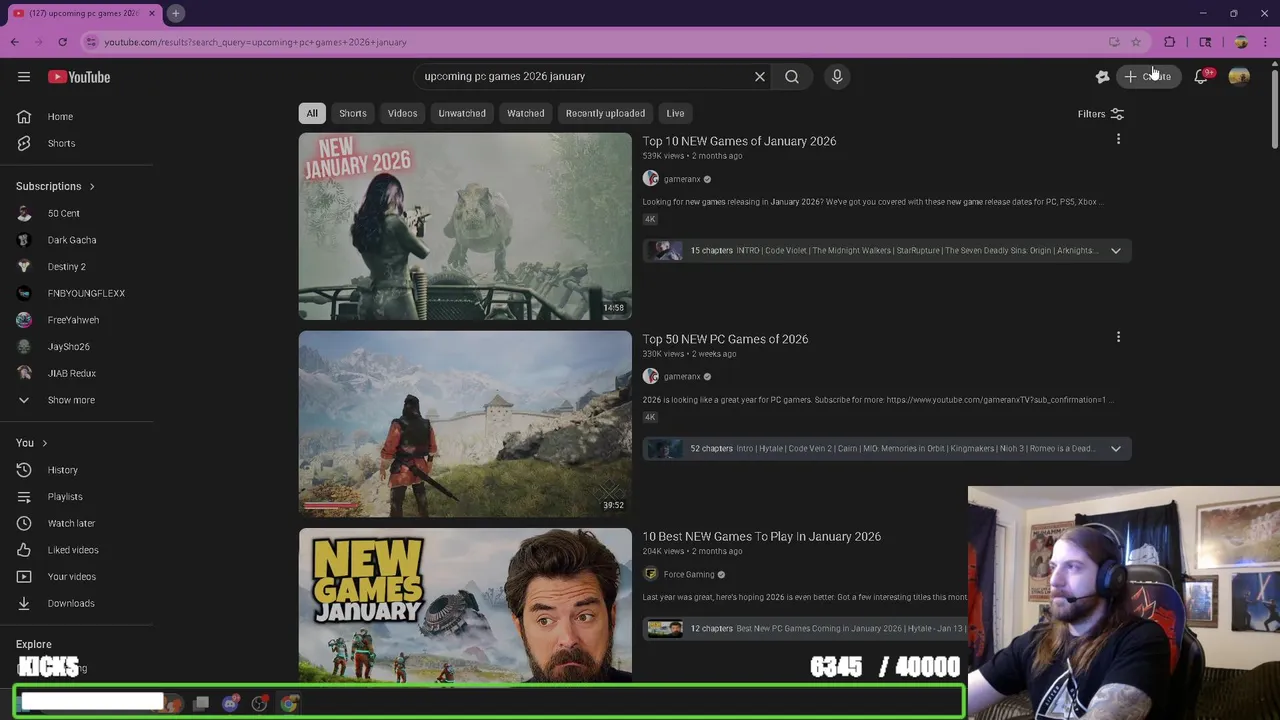Open a new browser tab
Image resolution: width=1280 pixels, height=720 pixels.
click(175, 13)
